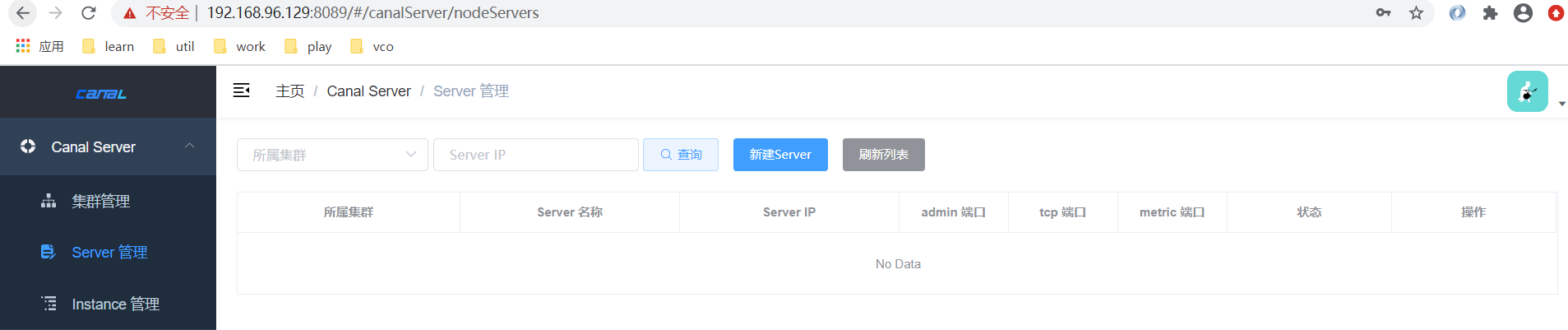Open the apps grid icon in the bookmarks bar

23,46
